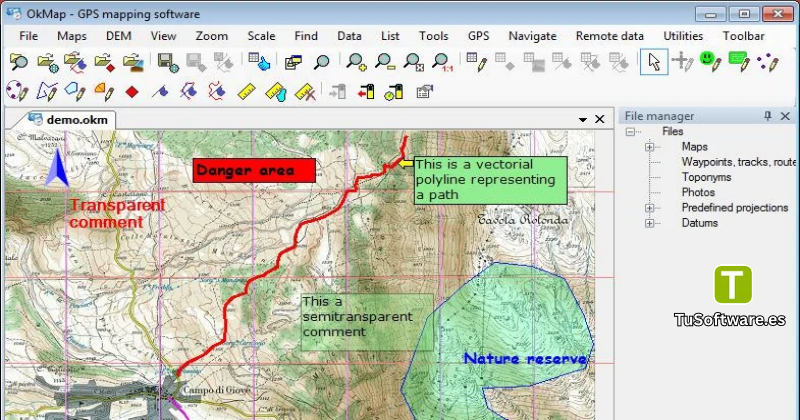This screenshot has height=420, width=800.
Task: Click the red diamond waypoint icon
Action: (x=132, y=92)
